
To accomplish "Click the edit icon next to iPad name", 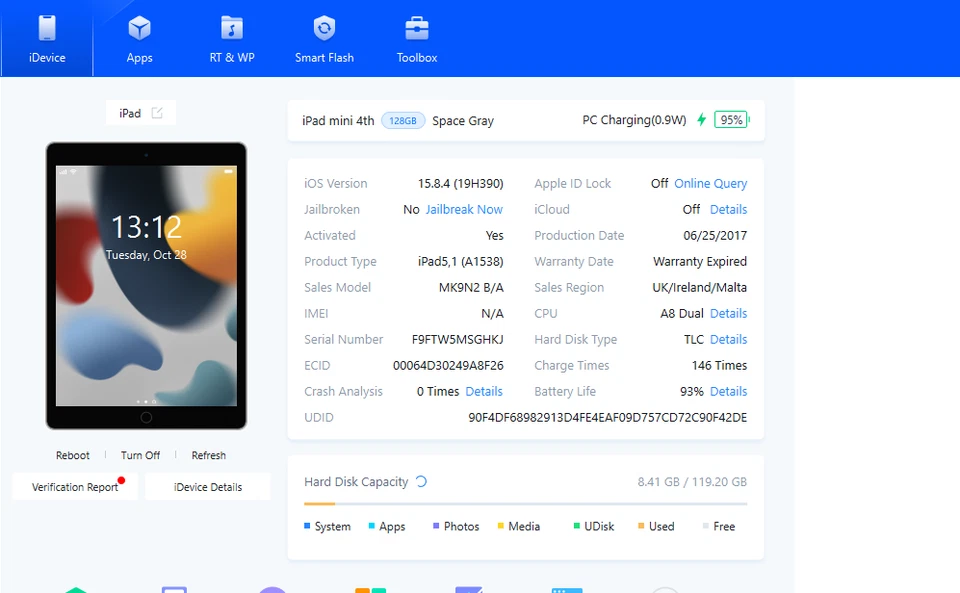I will point(157,113).
